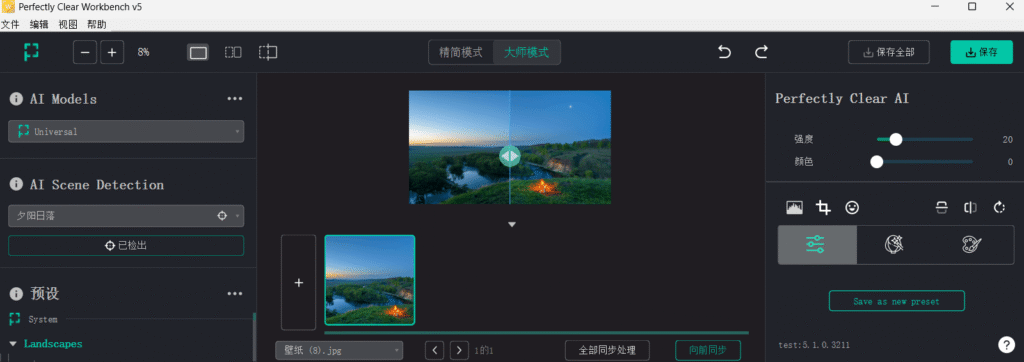Undo the last edit
Image resolution: width=1024 pixels, height=362 pixels.
(724, 52)
